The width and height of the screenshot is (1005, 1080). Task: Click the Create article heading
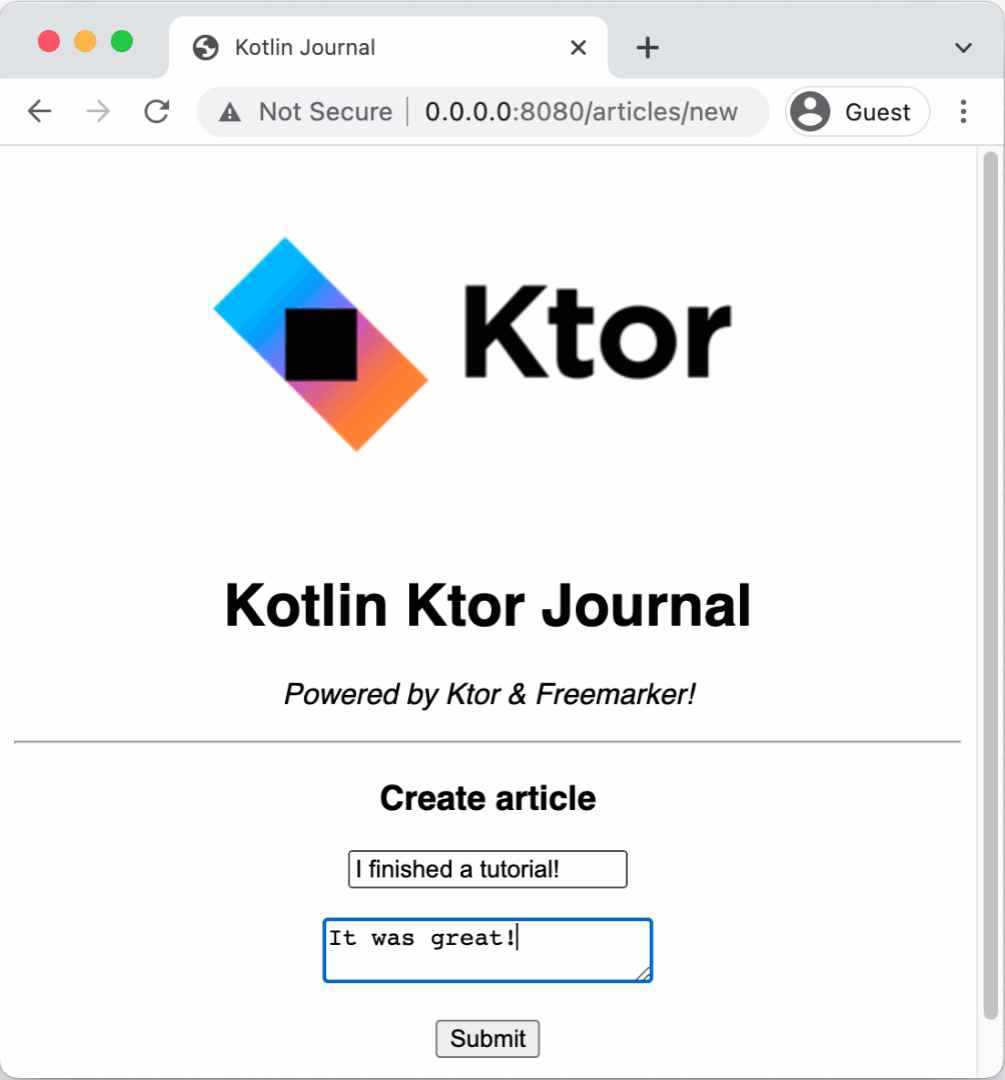pyautogui.click(x=488, y=798)
